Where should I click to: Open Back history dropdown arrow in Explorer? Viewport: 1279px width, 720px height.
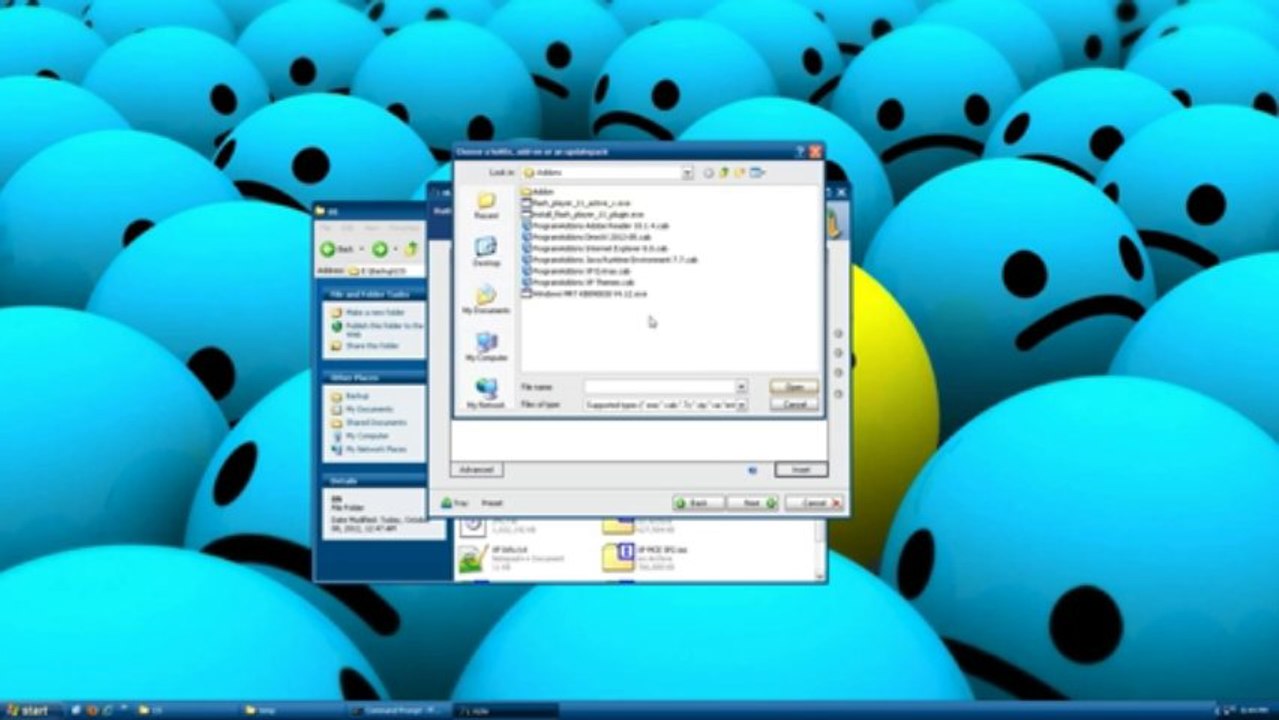pos(361,249)
